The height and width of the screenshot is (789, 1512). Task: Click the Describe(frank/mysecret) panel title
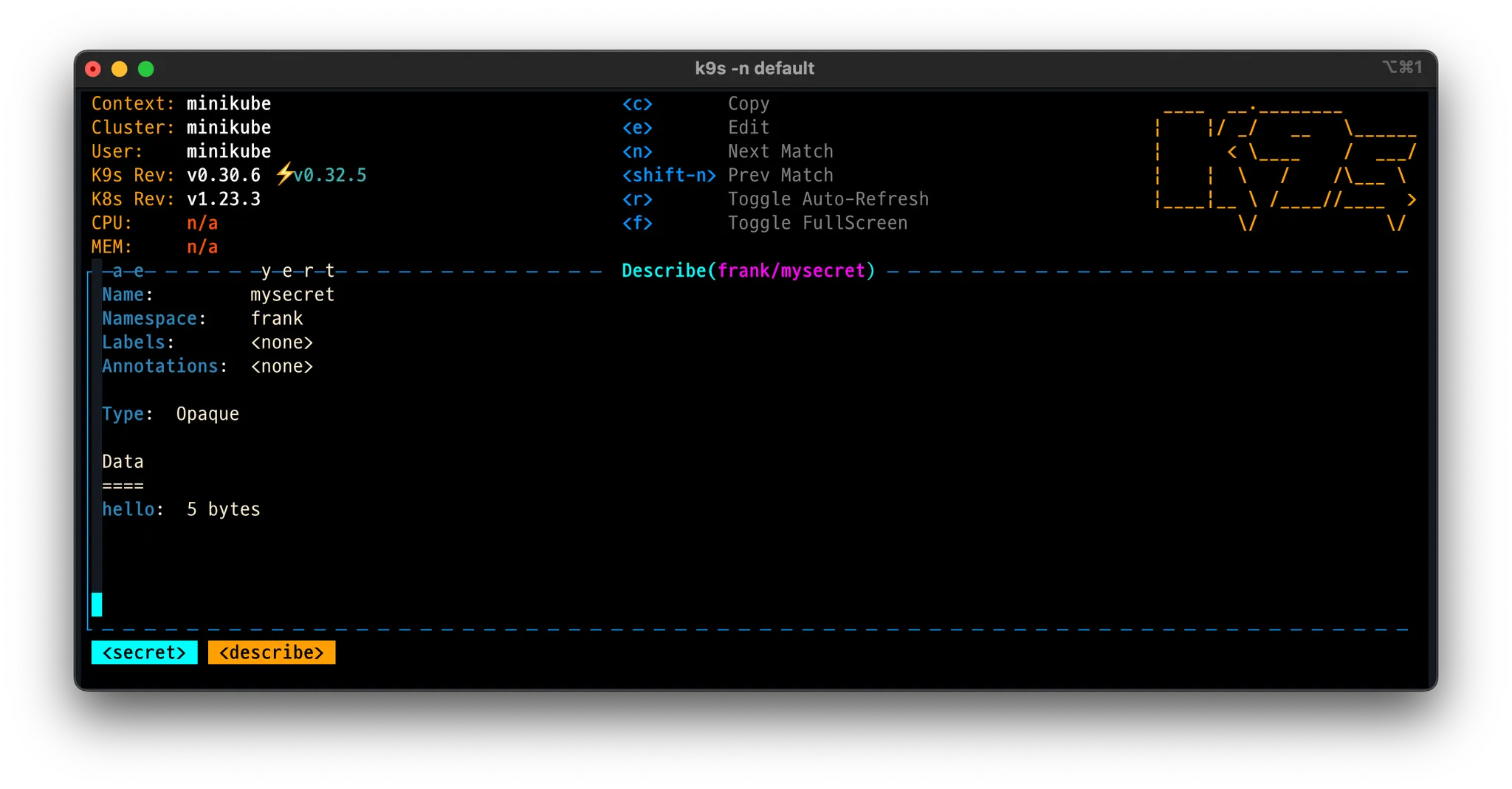click(748, 271)
